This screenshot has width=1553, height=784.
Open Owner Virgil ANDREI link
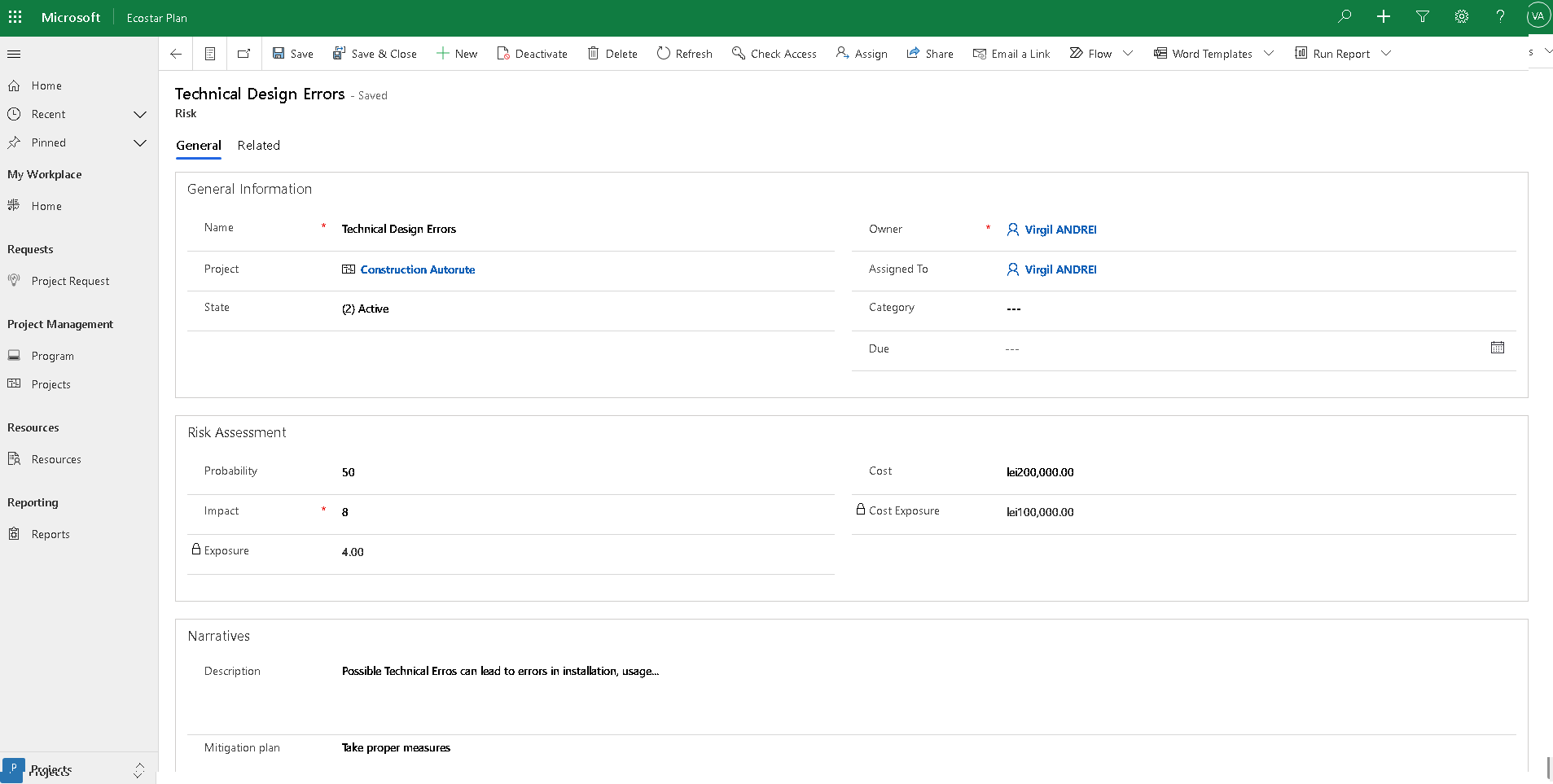coord(1060,230)
